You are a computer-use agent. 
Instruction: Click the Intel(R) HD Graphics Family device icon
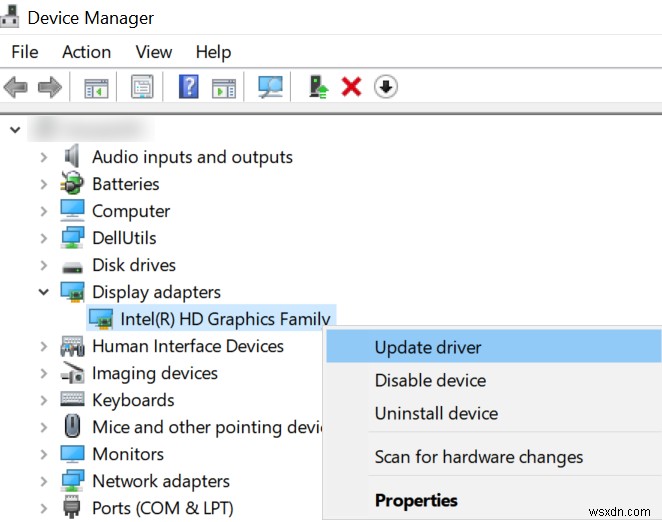(x=100, y=319)
